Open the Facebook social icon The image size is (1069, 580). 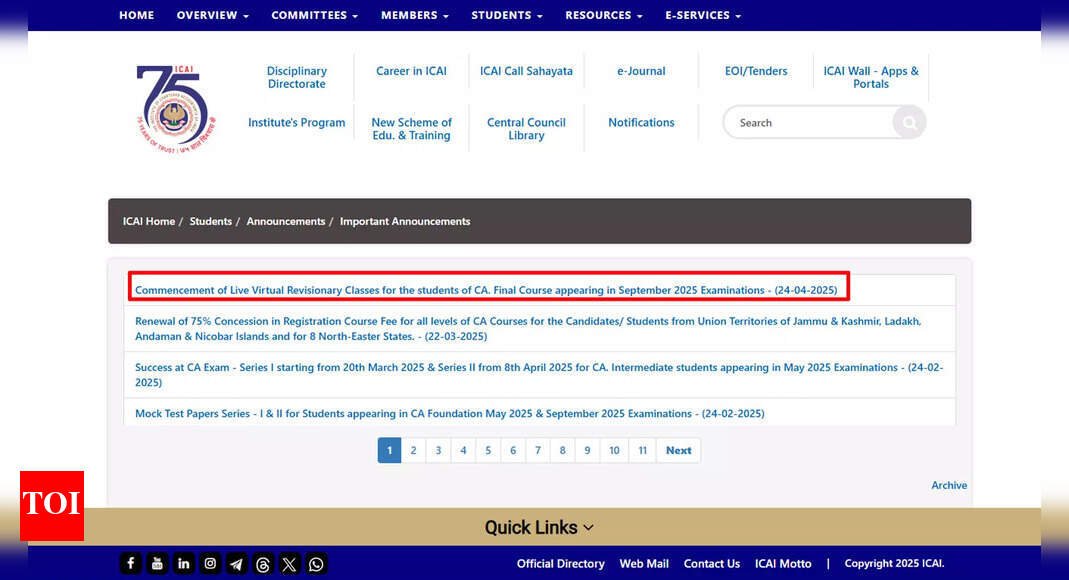[131, 564]
